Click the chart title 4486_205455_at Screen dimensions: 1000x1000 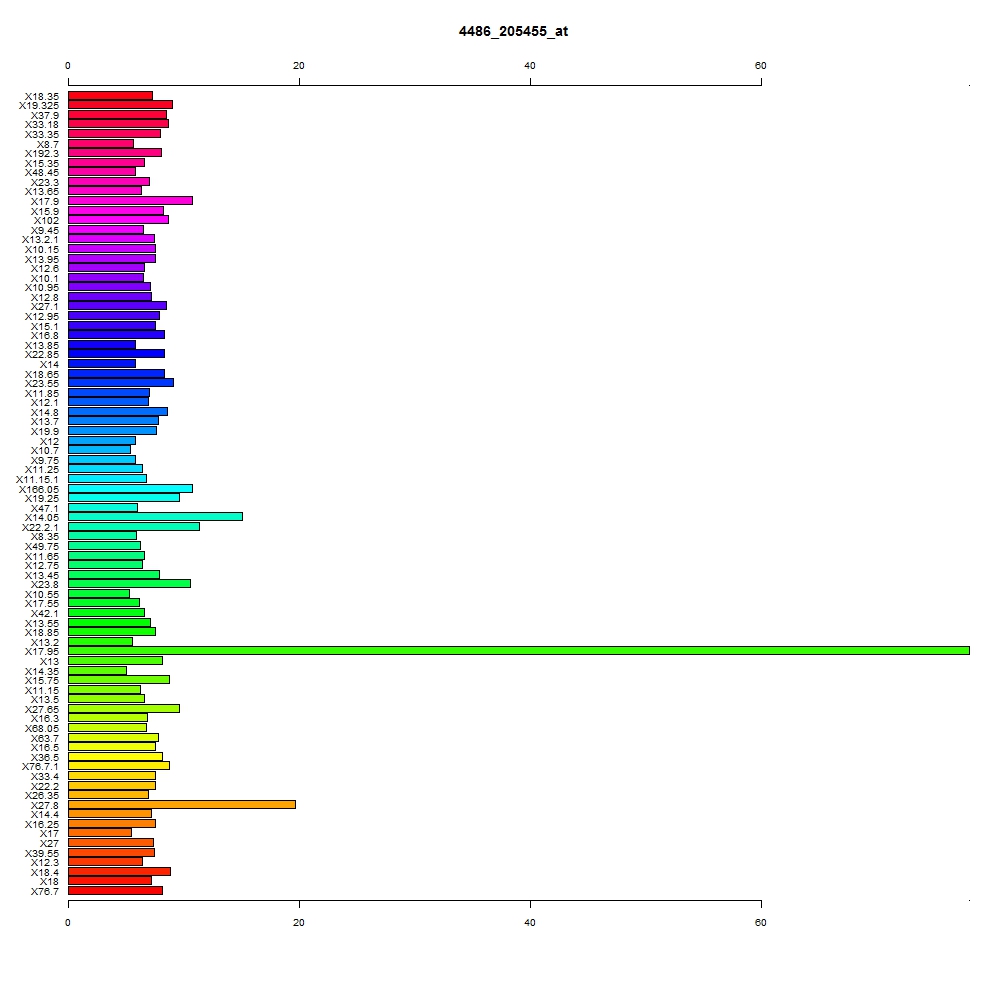coord(513,31)
